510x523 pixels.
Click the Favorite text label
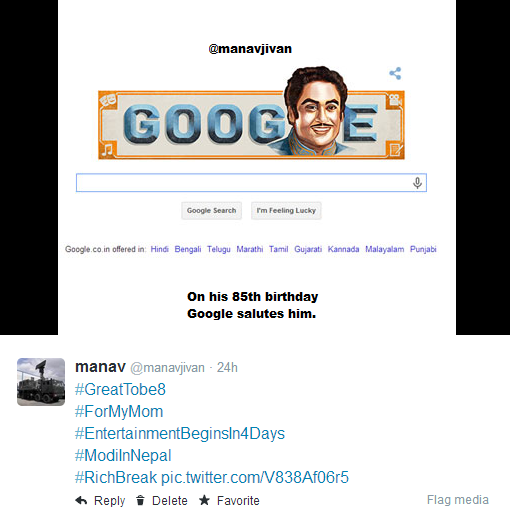238,501
